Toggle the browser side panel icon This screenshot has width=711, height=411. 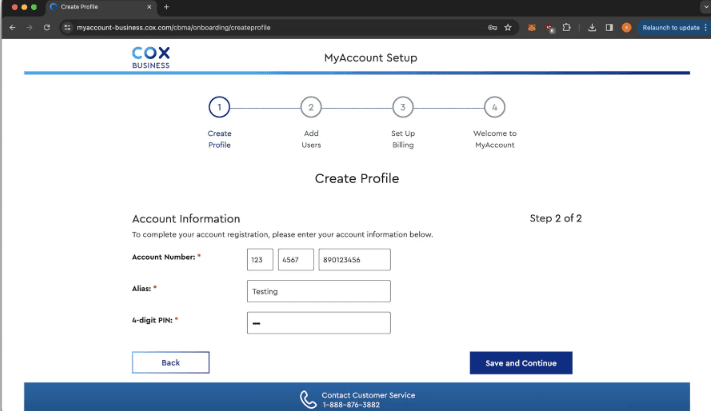pos(609,28)
